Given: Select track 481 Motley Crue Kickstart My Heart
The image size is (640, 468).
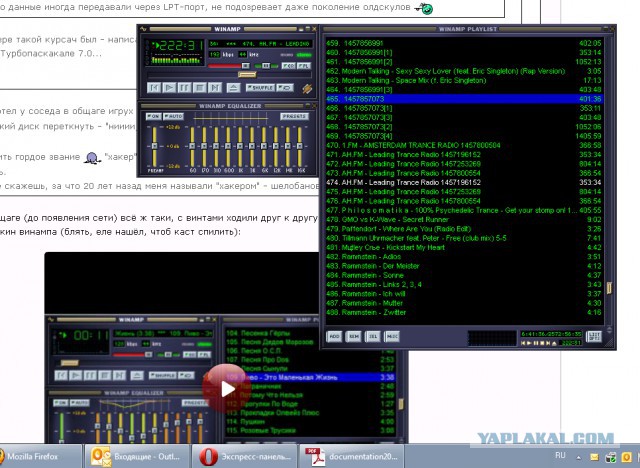Looking at the screenshot, I should click(x=464, y=247).
